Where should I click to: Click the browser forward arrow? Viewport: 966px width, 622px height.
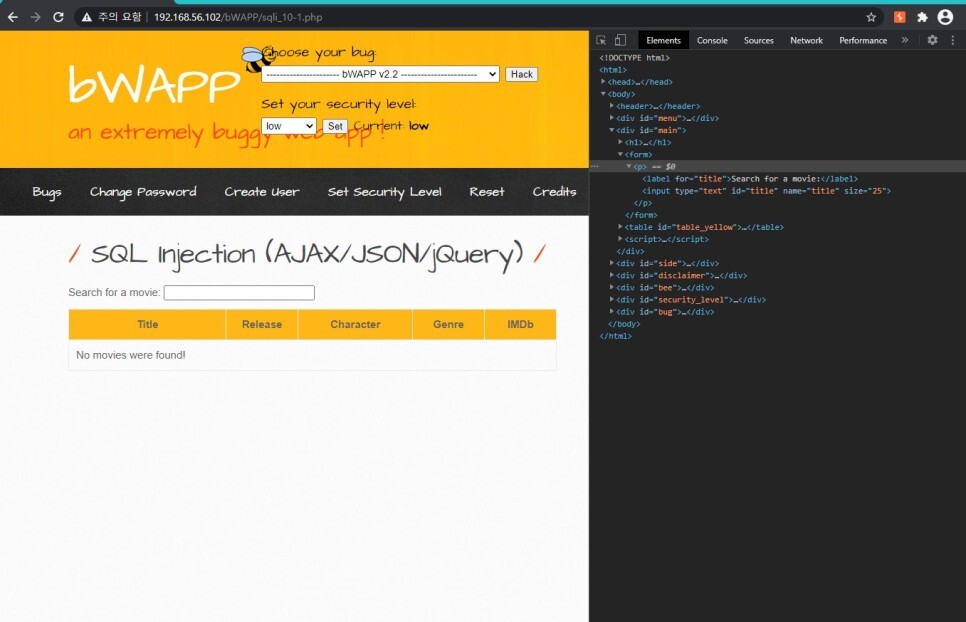35,17
